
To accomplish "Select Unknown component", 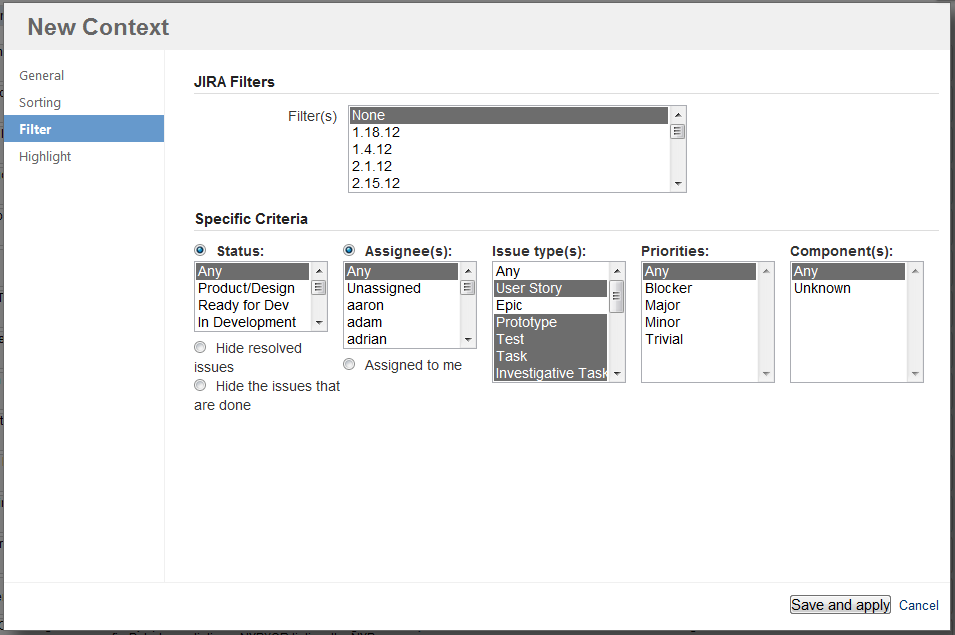I will (848, 289).
